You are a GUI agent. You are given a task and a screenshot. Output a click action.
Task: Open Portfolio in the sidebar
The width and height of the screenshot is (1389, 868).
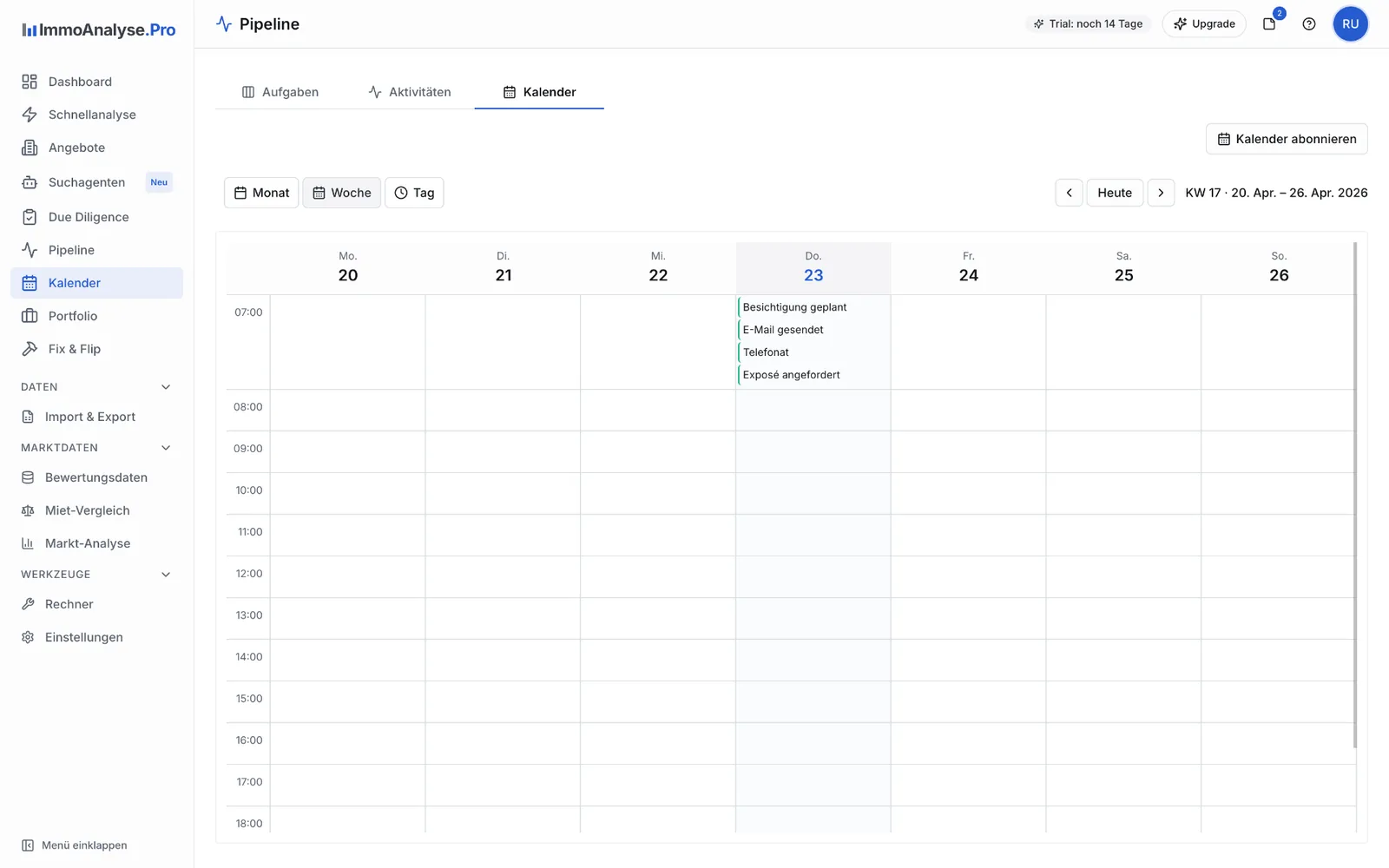[x=96, y=316]
